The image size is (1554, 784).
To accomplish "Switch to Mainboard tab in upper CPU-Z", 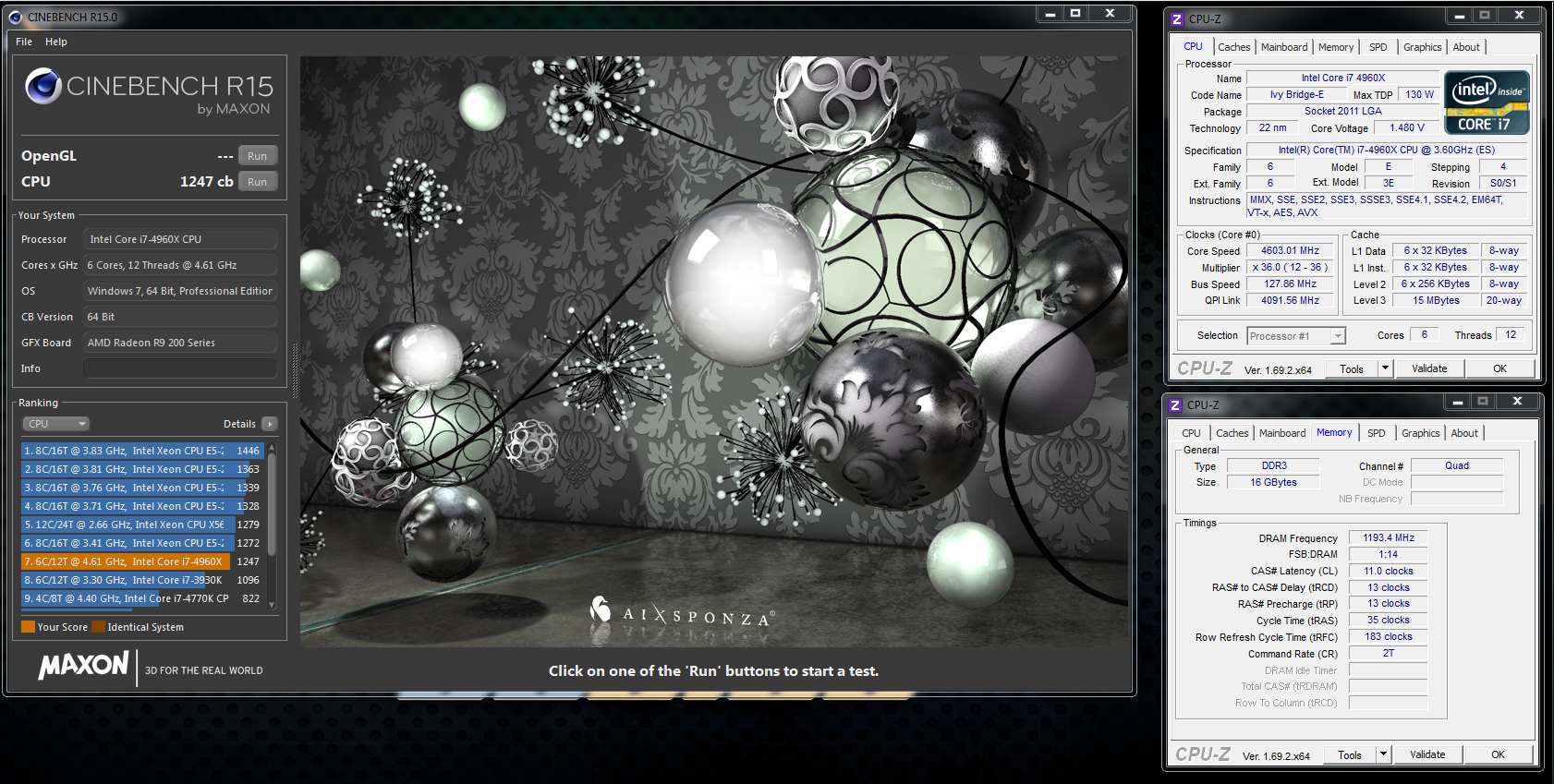I will click(x=1284, y=47).
